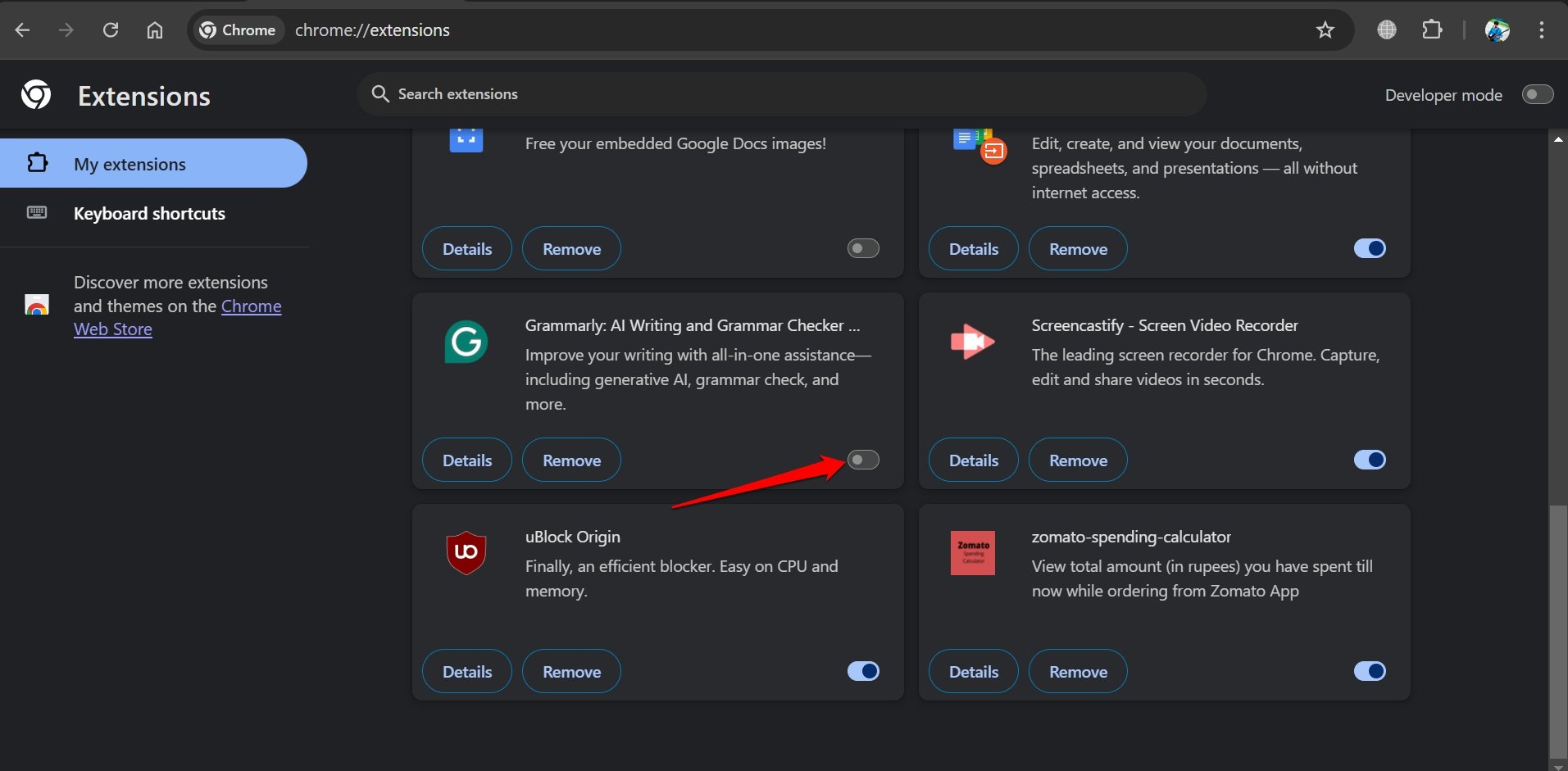Disable the Screencastify extension toggle
The image size is (1568, 771).
(1370, 460)
